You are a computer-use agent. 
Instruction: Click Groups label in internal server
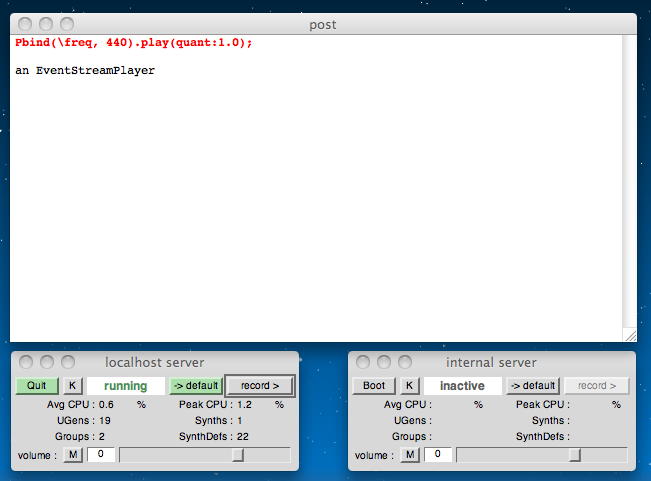[412, 437]
